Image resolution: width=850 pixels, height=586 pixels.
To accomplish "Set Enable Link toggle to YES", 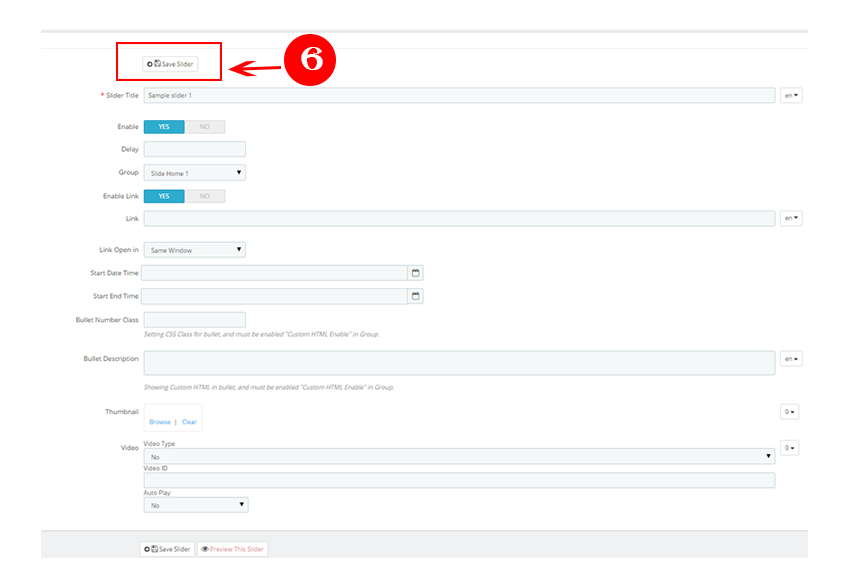I will coord(164,196).
